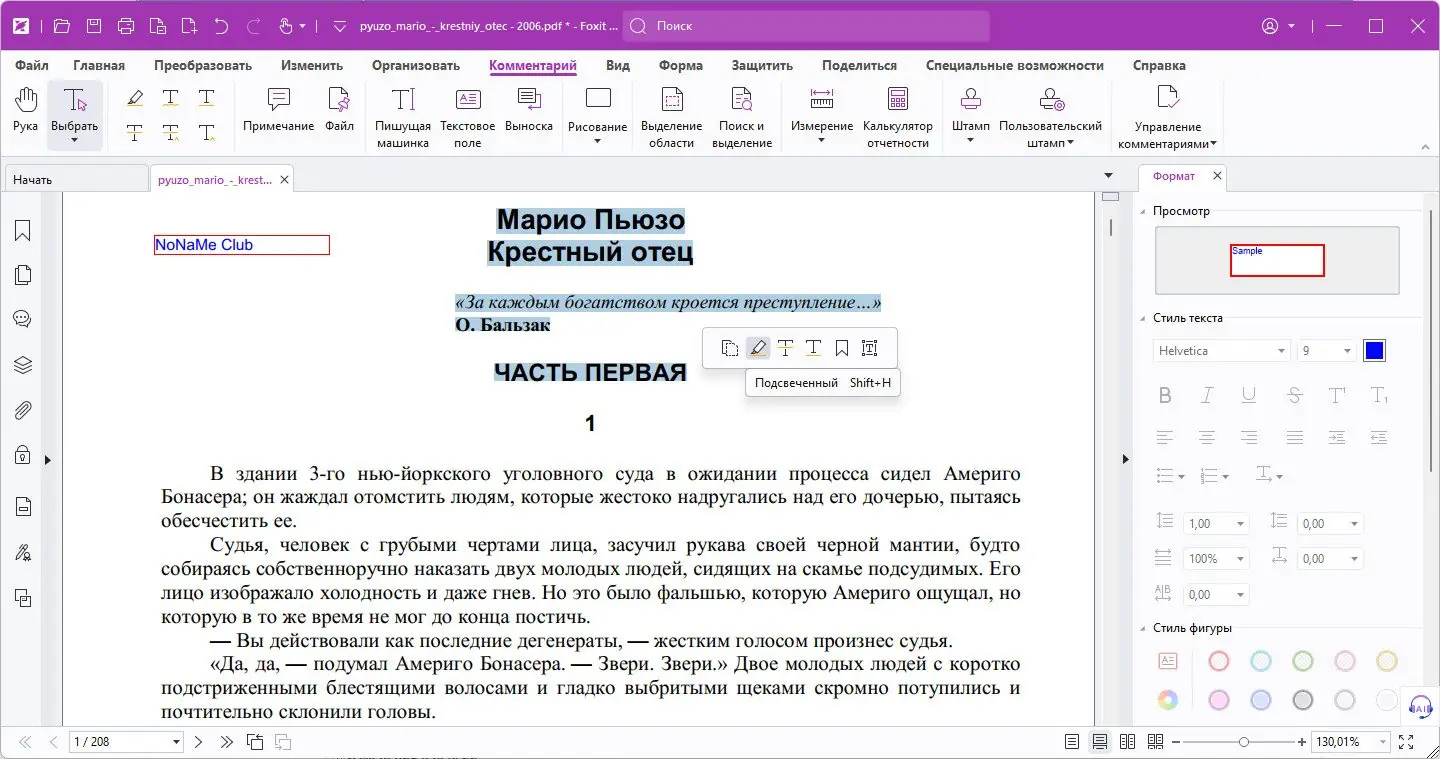Switch to the Вид ribbon tab
The image size is (1440, 759).
(617, 65)
